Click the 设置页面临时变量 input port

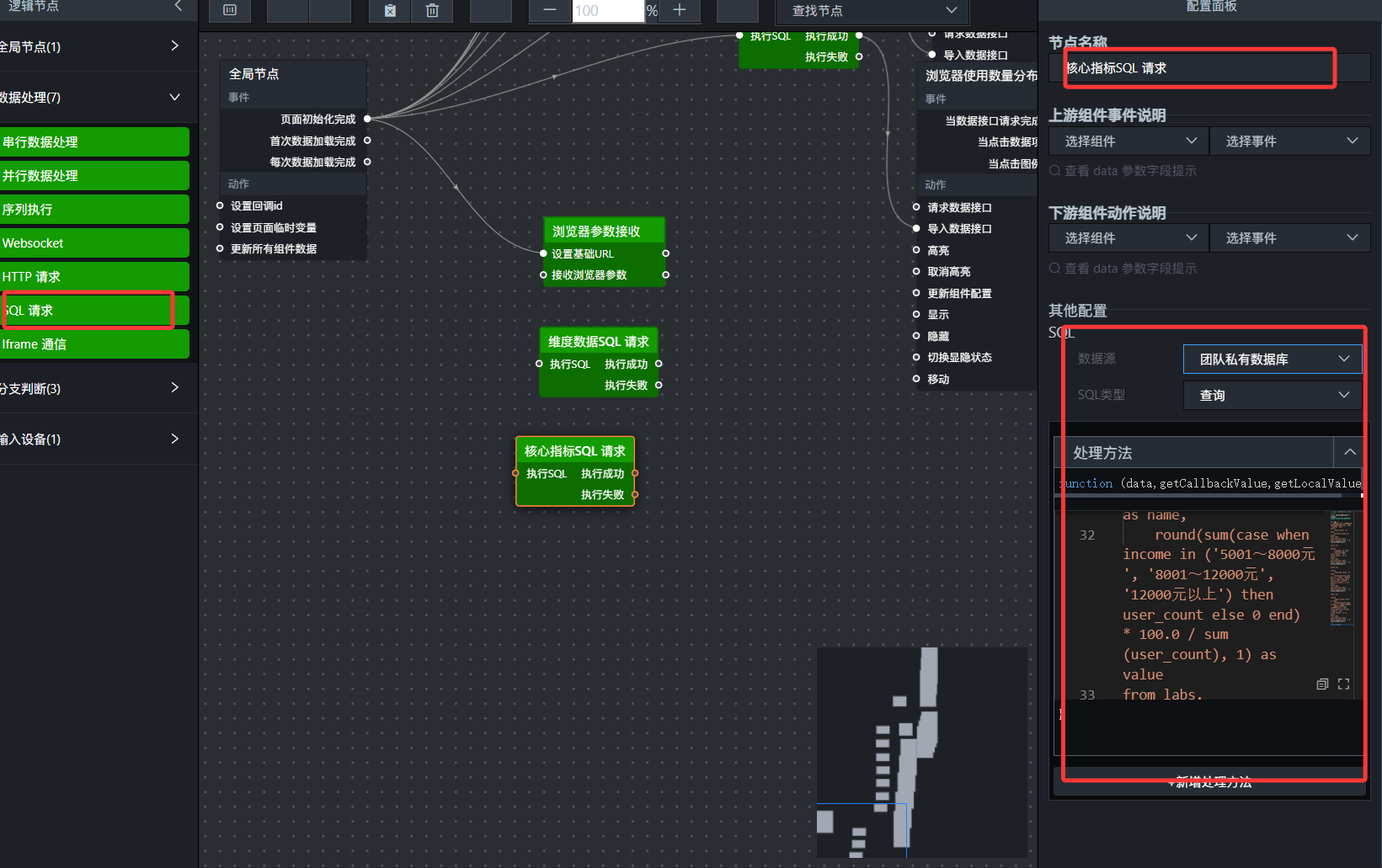click(220, 227)
